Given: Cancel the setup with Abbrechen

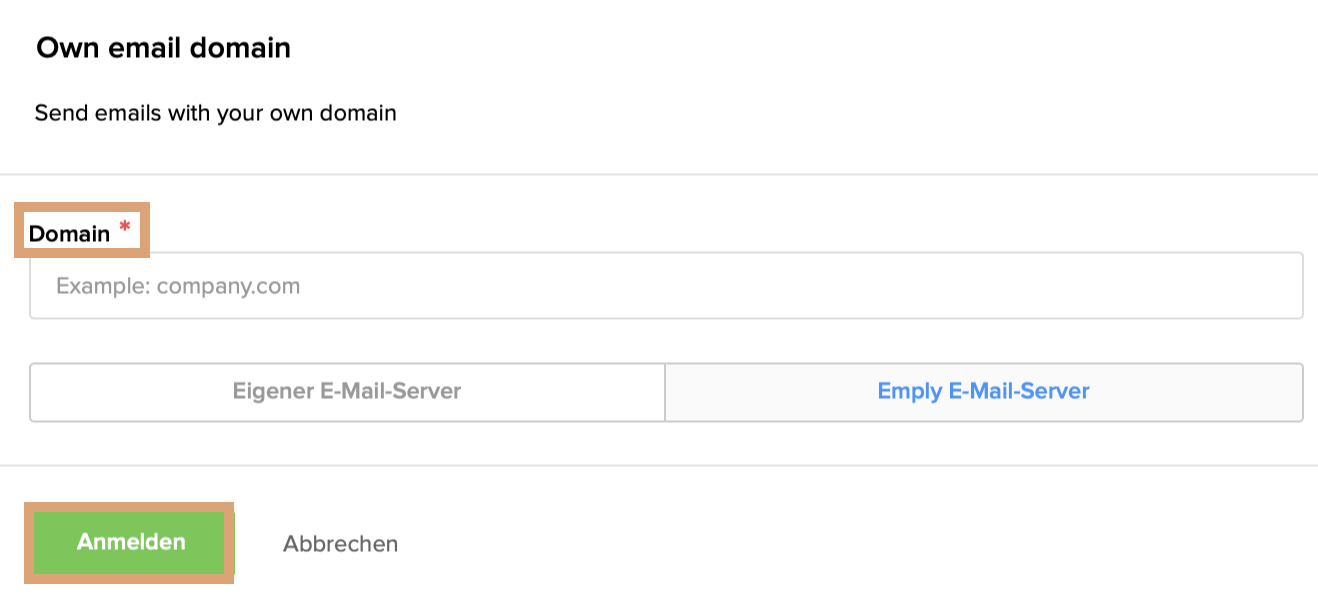Looking at the screenshot, I should (340, 543).
